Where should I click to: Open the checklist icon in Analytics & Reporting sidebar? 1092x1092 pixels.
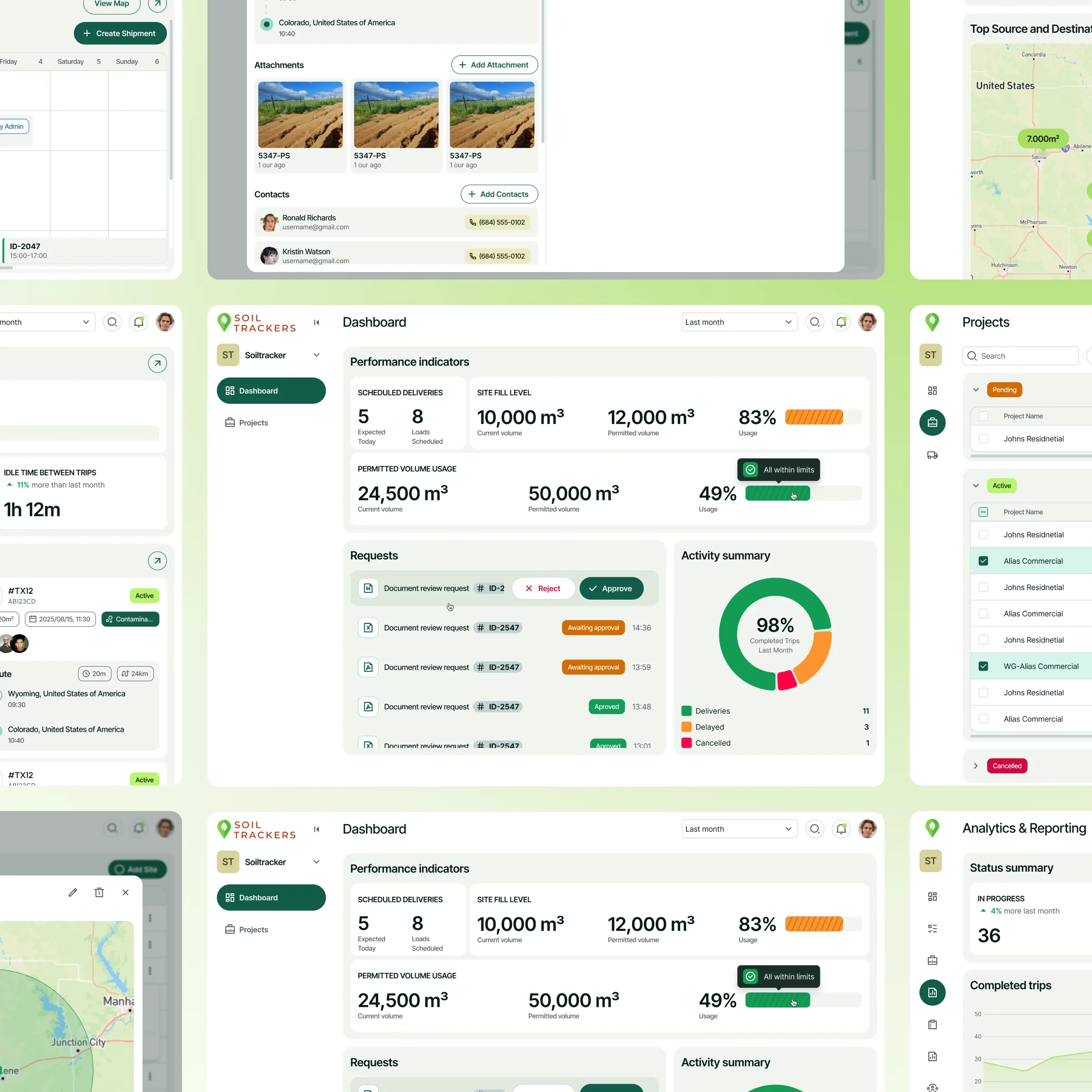coord(933,929)
